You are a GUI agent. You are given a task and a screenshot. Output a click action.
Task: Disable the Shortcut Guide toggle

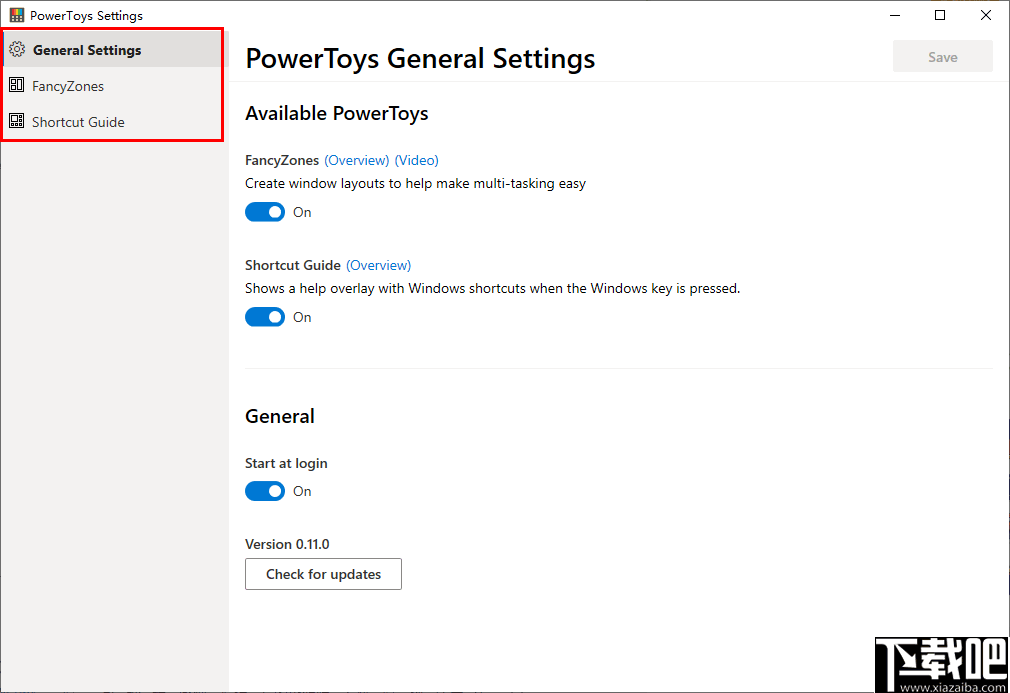click(x=264, y=317)
